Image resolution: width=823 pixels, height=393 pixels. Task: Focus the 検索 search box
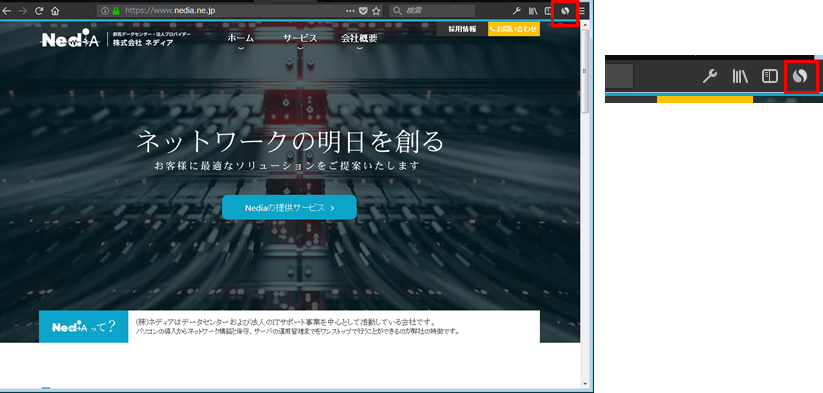coord(432,10)
